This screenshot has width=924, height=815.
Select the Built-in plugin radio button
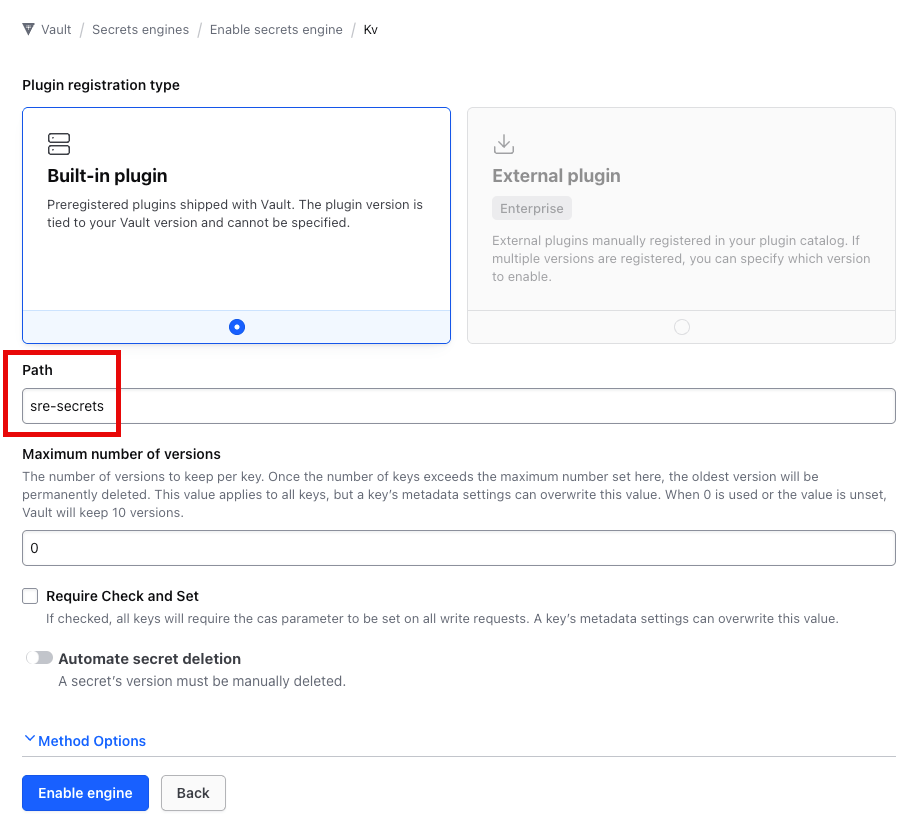(x=237, y=327)
